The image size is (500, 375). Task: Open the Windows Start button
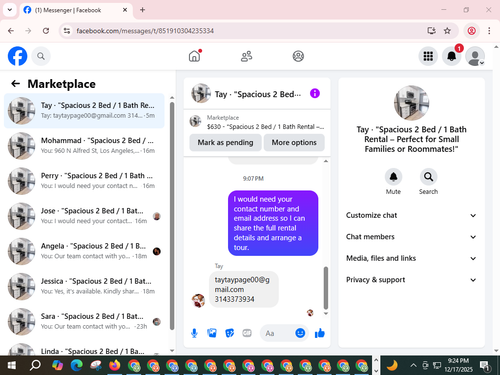(x=12, y=365)
